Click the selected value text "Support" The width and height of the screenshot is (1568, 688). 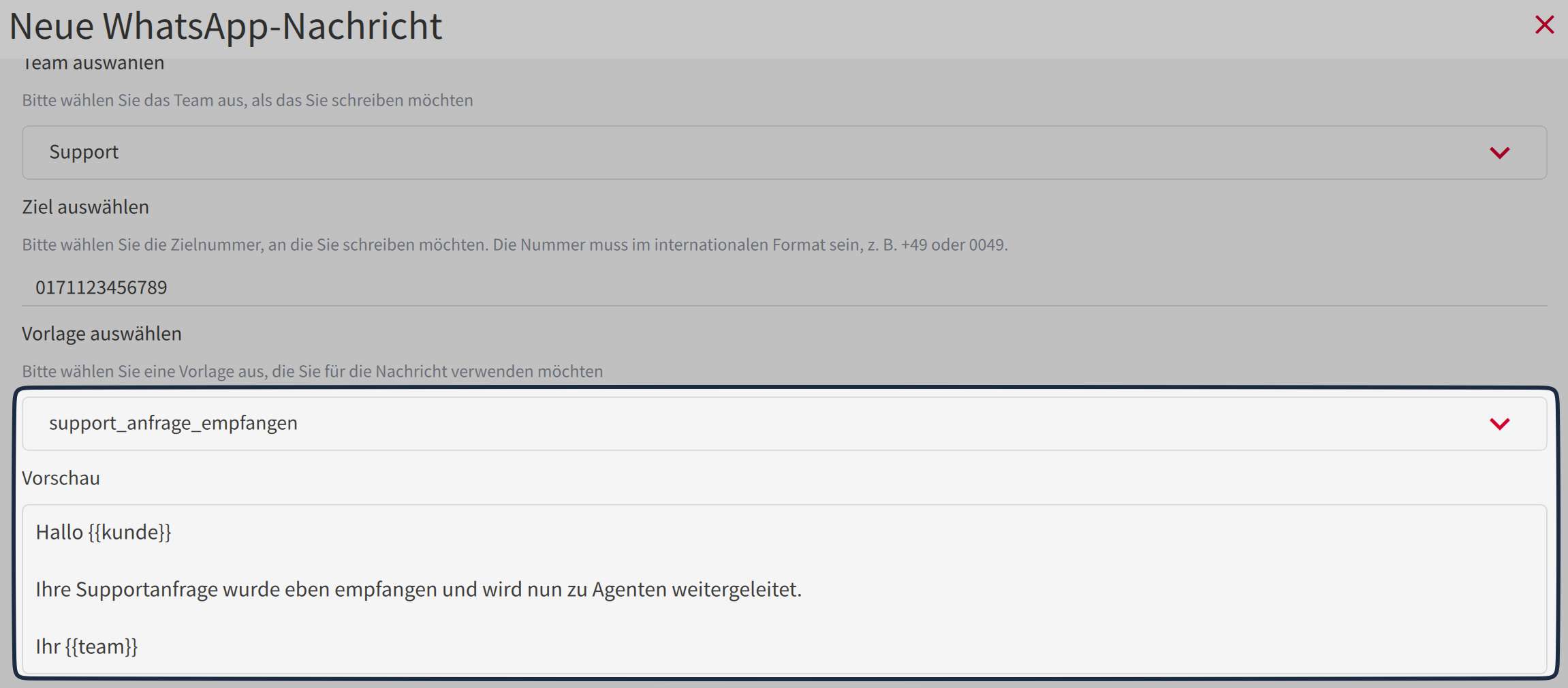click(x=84, y=152)
